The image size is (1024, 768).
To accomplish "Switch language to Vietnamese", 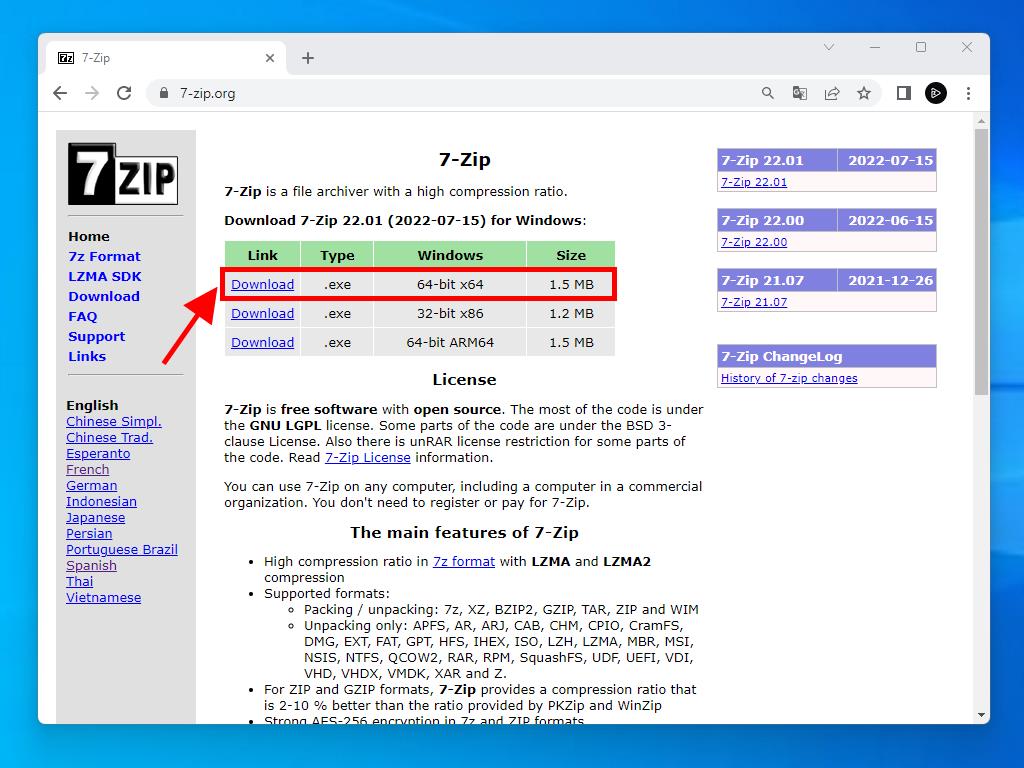I will pyautogui.click(x=103, y=598).
